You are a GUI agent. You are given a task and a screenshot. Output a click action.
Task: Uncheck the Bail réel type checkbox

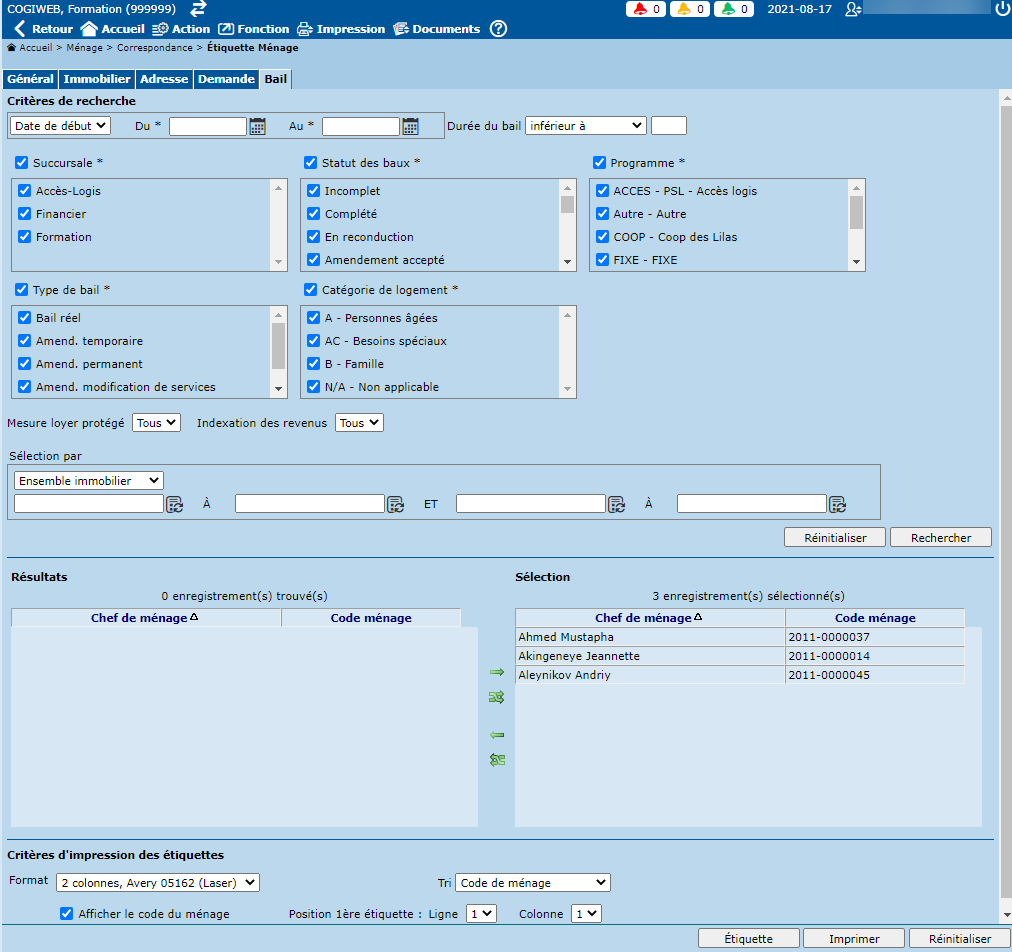(25, 318)
